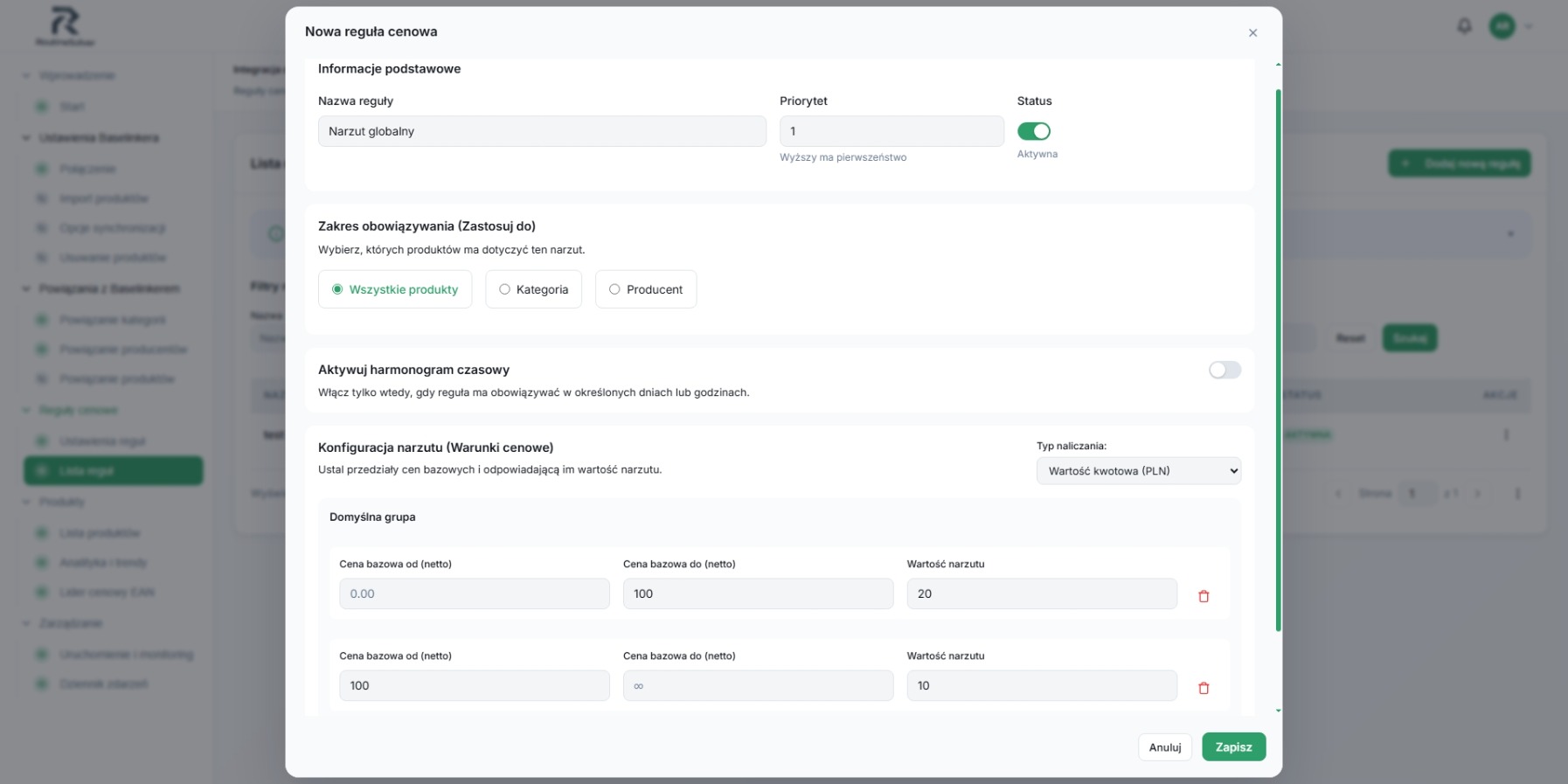Open the green user avatar menu
This screenshot has width=1568, height=784.
click(x=1502, y=26)
